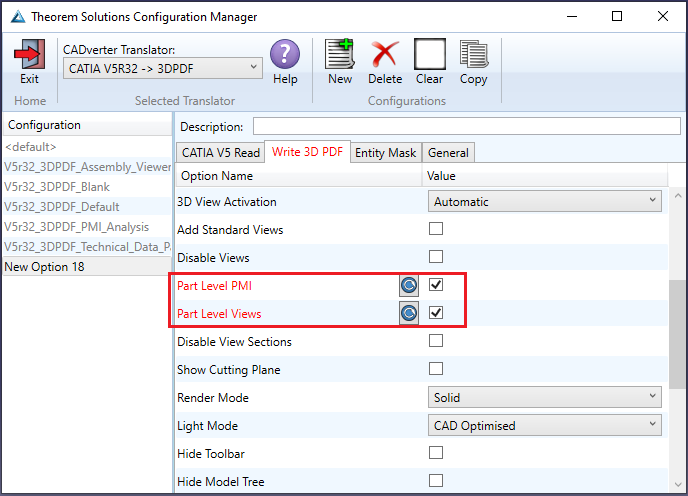Viewport: 688px width, 496px height.
Task: Maximize the Configuration Manager window
Action: [617, 17]
